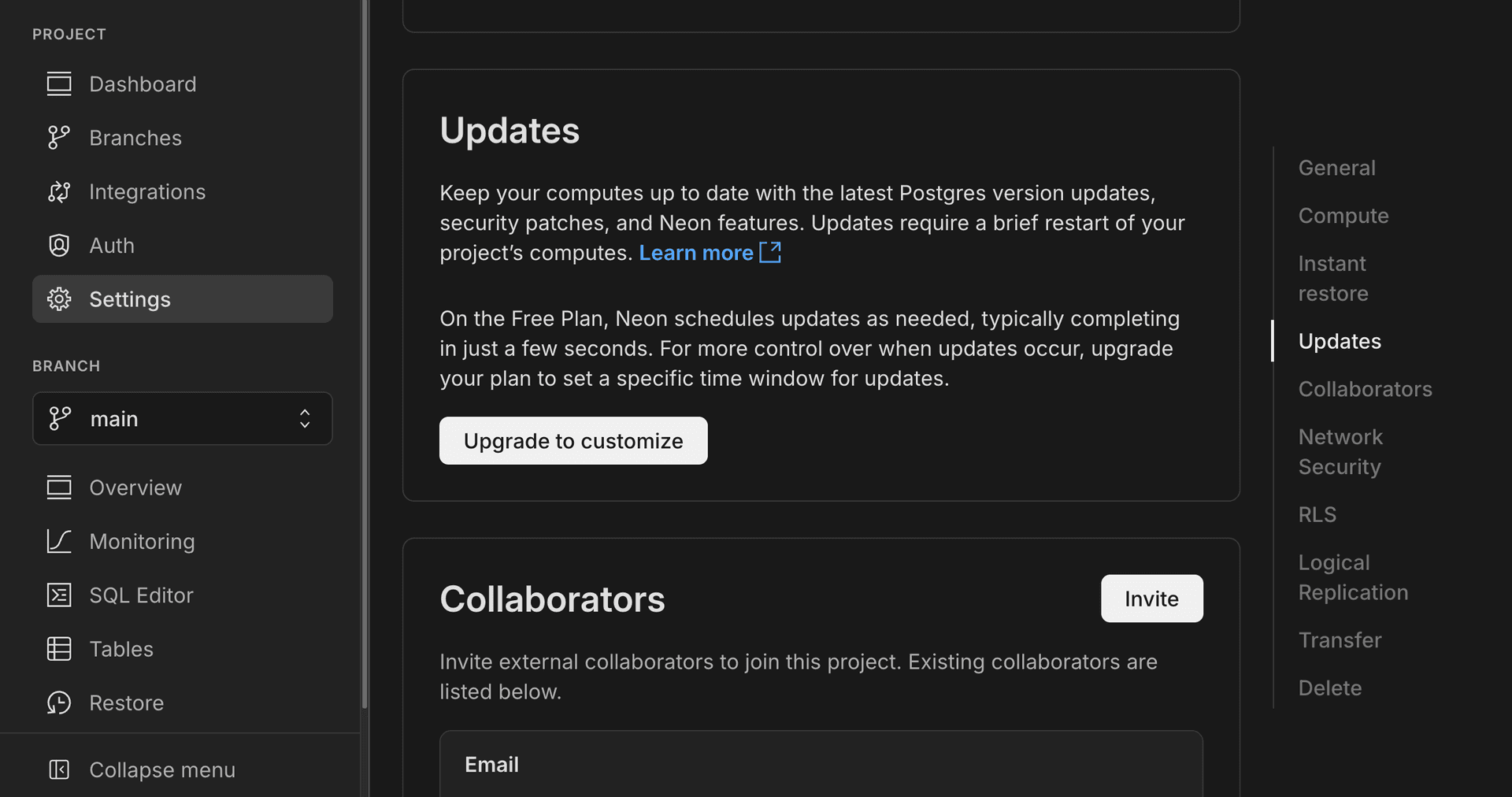Navigate to Network Security settings
This screenshot has height=797, width=1512.
pyautogui.click(x=1340, y=451)
